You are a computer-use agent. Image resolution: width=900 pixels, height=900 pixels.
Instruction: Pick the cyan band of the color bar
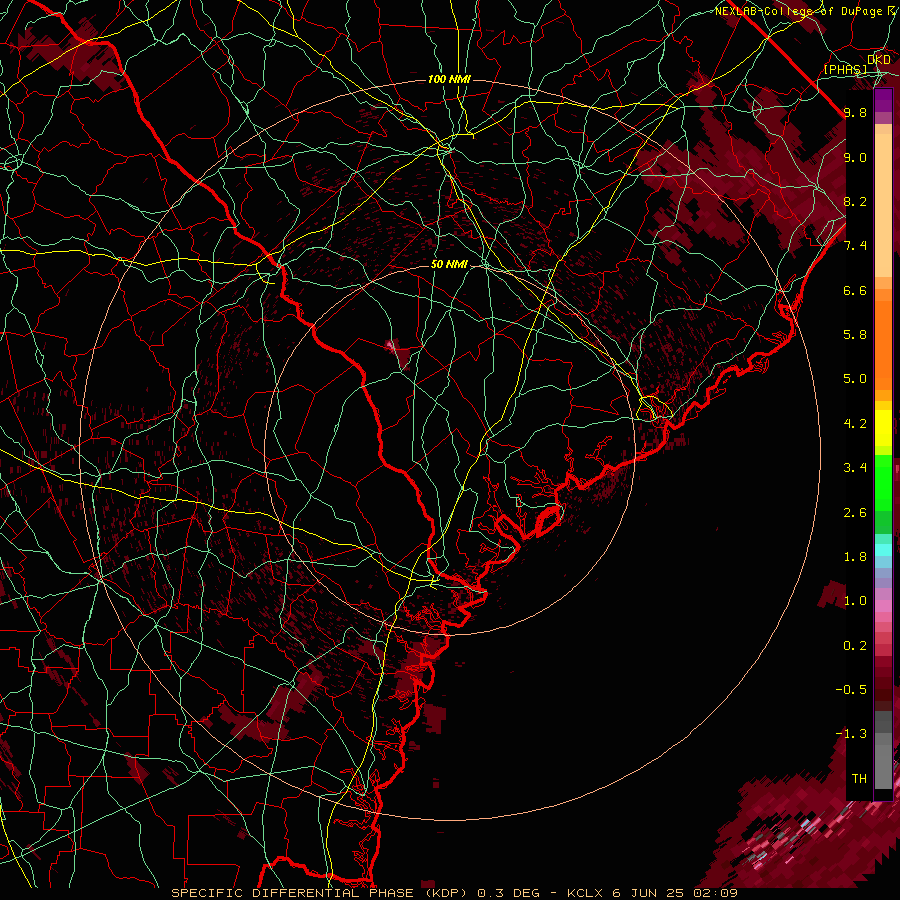click(883, 549)
